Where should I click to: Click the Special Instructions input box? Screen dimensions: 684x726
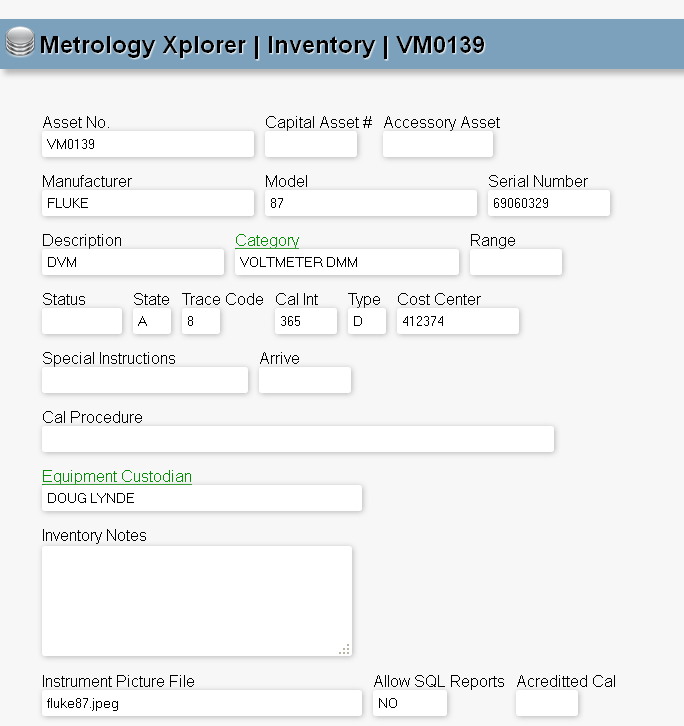click(x=145, y=380)
